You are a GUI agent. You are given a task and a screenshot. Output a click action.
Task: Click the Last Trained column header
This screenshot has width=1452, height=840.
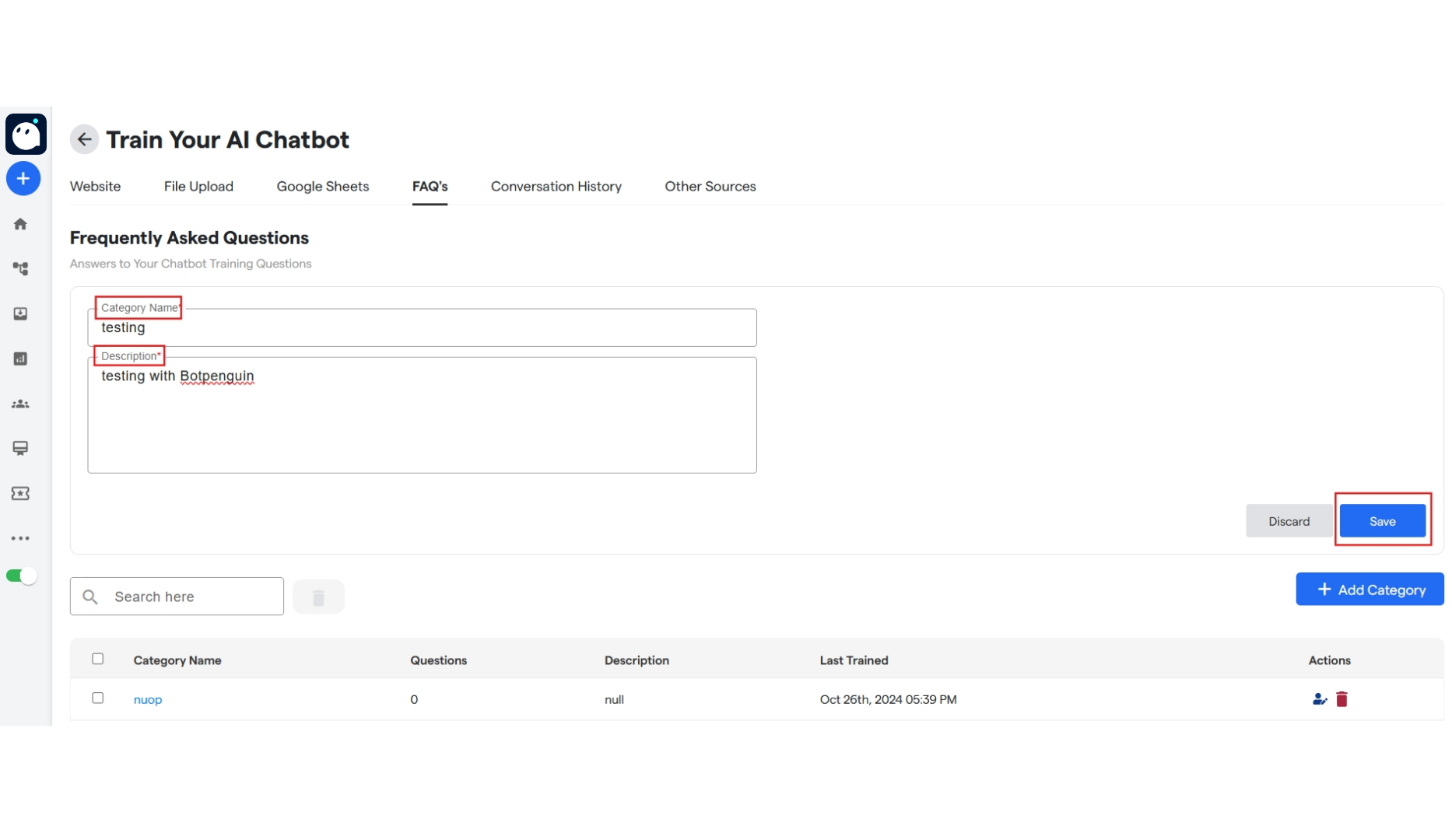[x=854, y=660]
